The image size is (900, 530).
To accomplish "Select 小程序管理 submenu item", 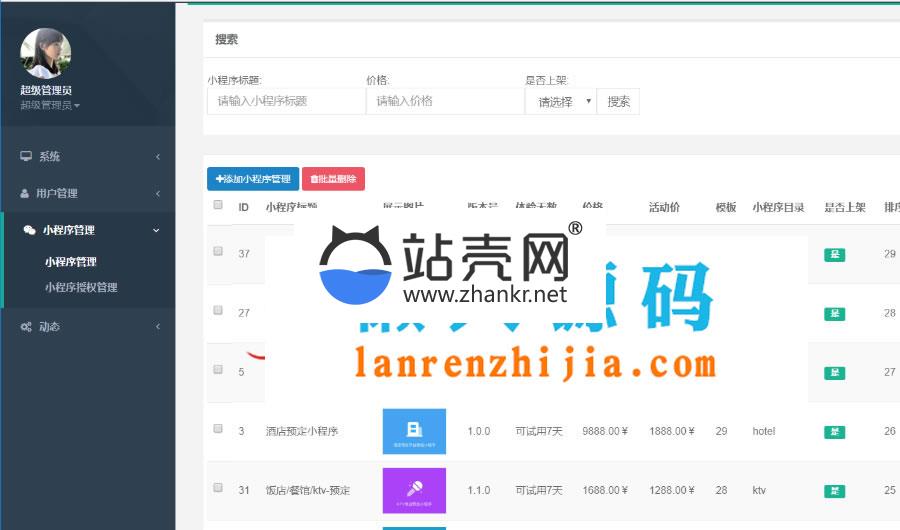I will click(x=71, y=262).
